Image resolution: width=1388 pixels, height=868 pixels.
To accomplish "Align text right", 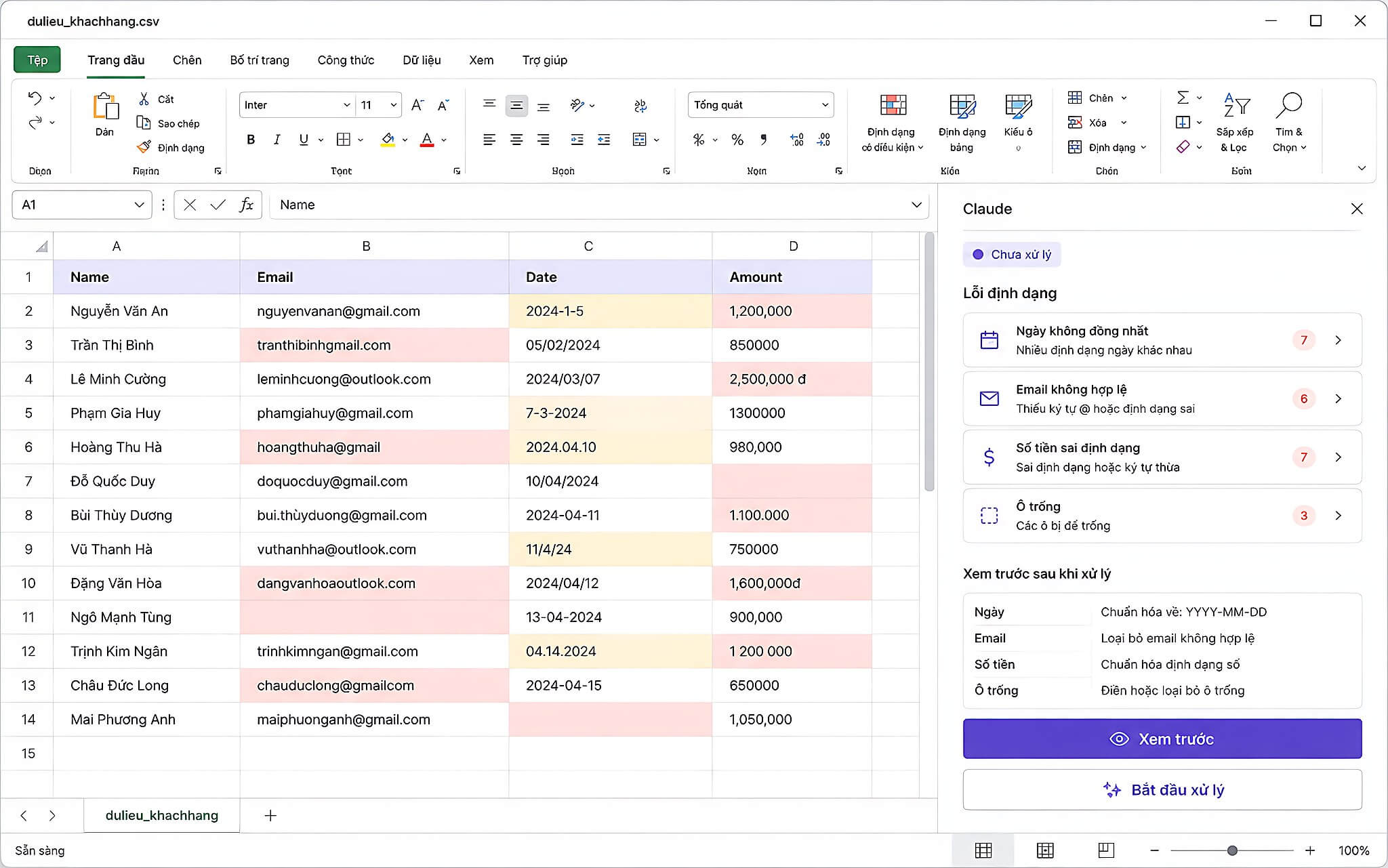I will (543, 140).
